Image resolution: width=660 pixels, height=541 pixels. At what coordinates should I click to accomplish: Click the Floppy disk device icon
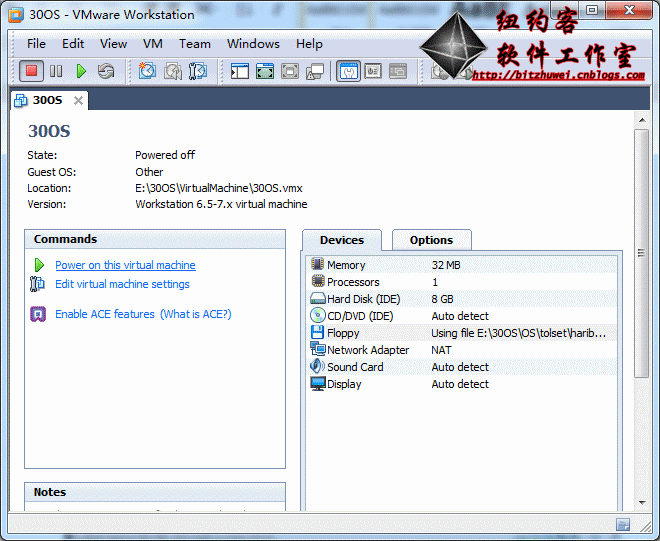click(317, 332)
